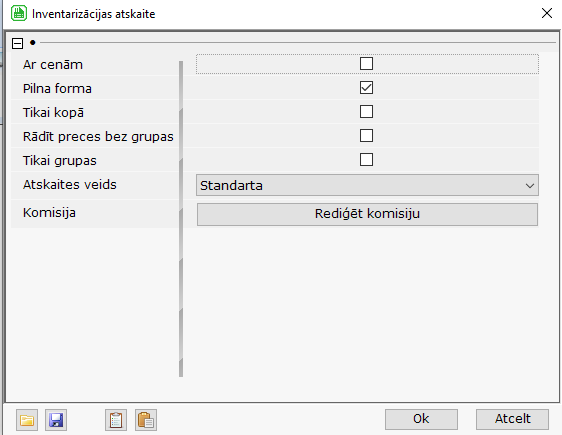Save settings using the floppy disk icon
The width and height of the screenshot is (562, 435).
click(x=56, y=420)
